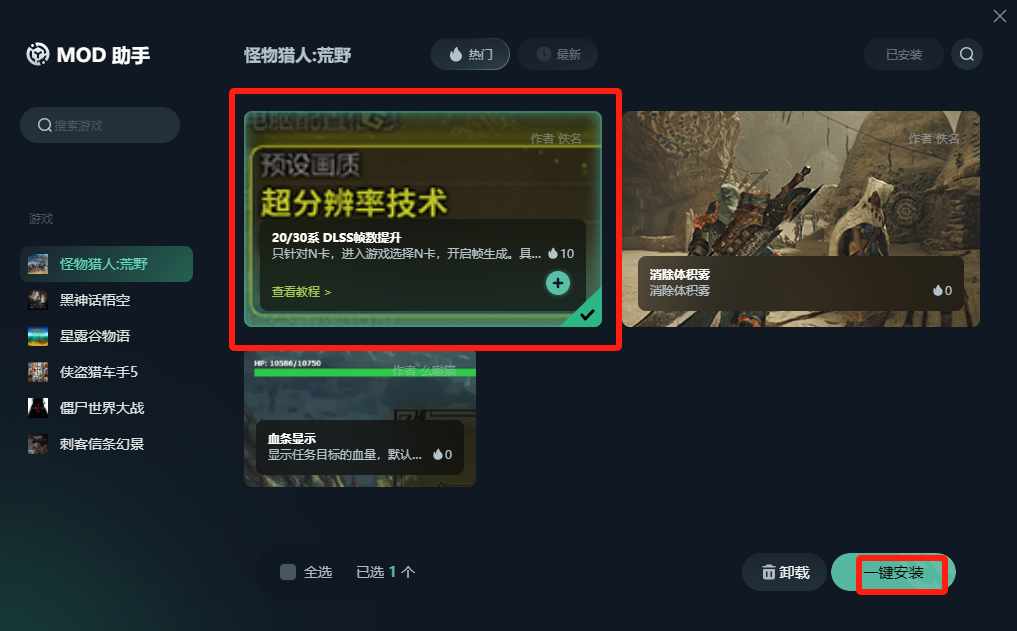The height and width of the screenshot is (631, 1017).
Task: Open the 查看教程 link
Action: click(x=301, y=292)
